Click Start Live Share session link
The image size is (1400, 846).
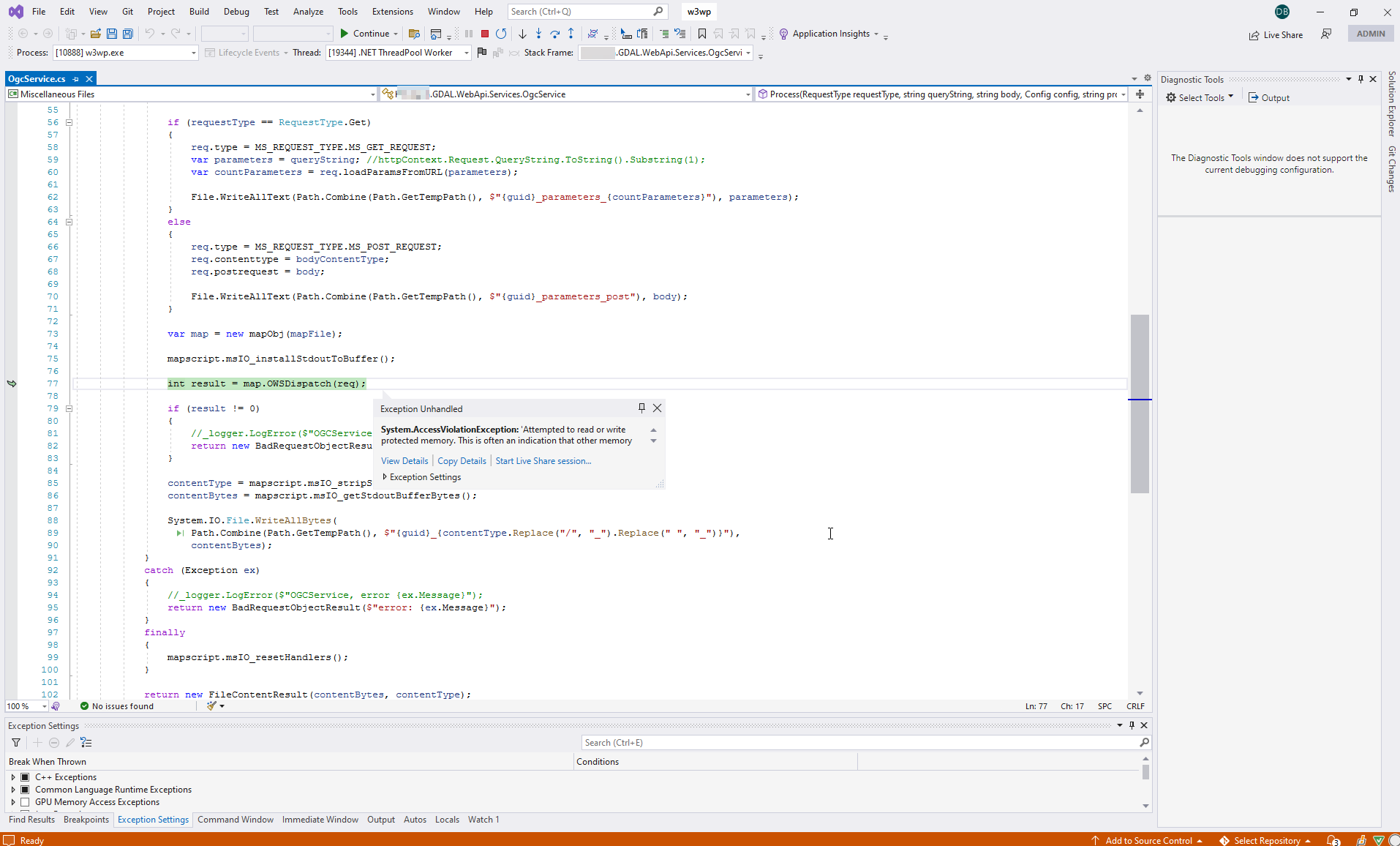[x=543, y=461]
